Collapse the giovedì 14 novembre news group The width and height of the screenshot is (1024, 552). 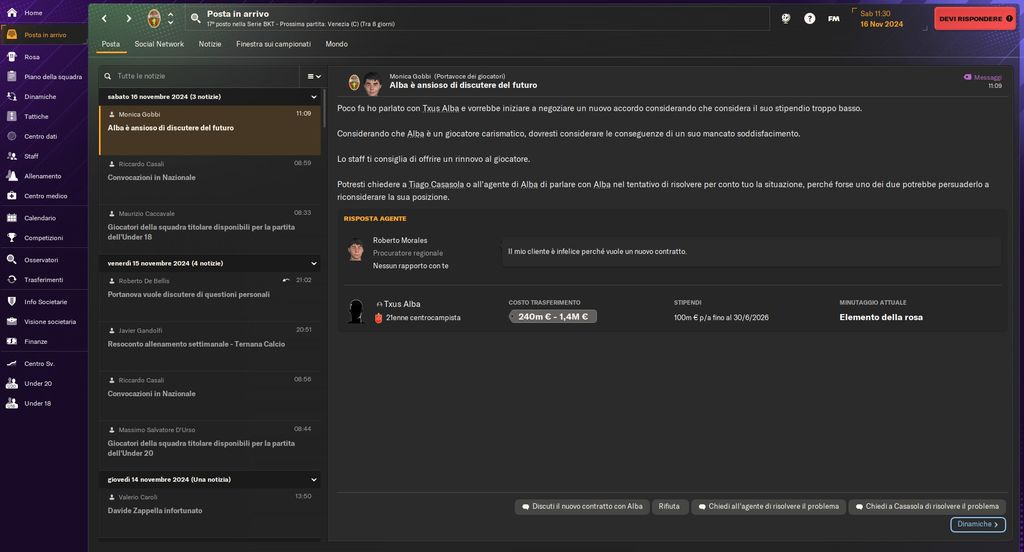[x=313, y=480]
